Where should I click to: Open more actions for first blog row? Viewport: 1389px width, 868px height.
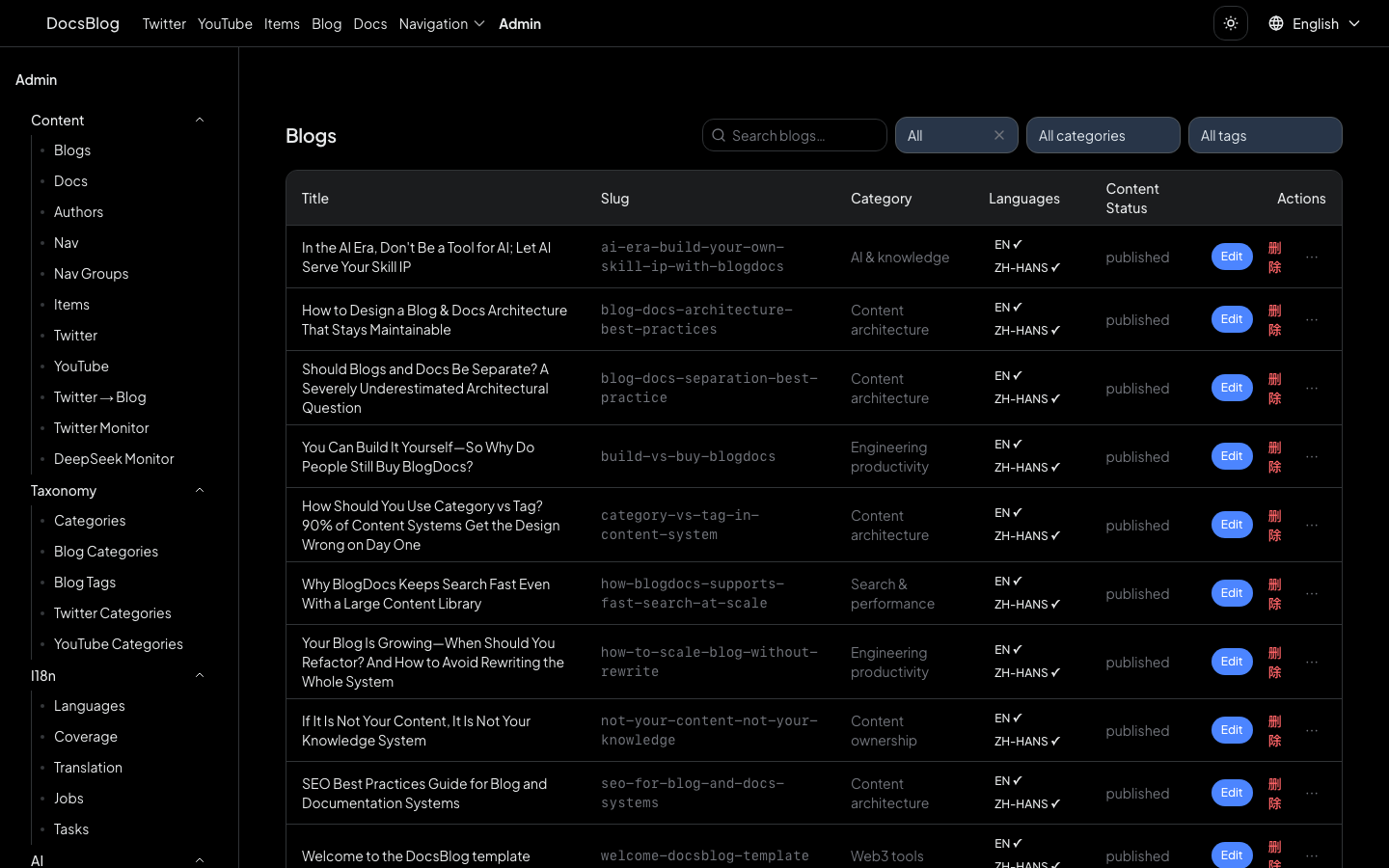1312,257
